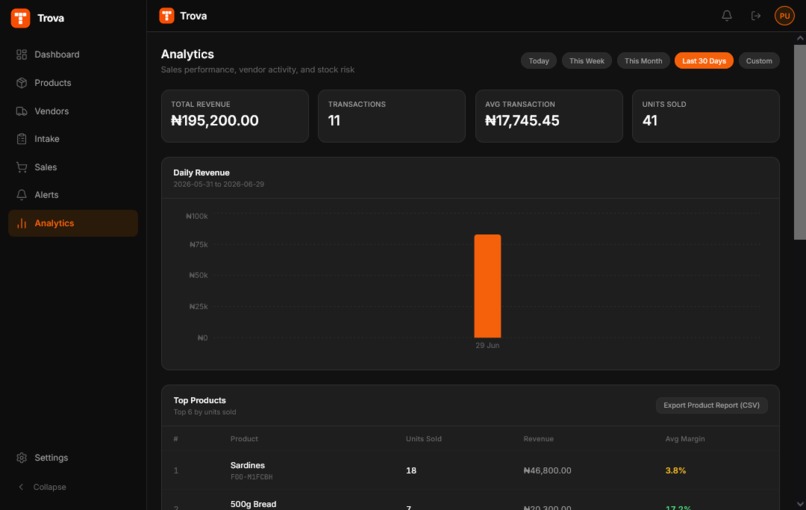The image size is (806, 510).
Task: Click the Revenue column header
Action: click(539, 439)
